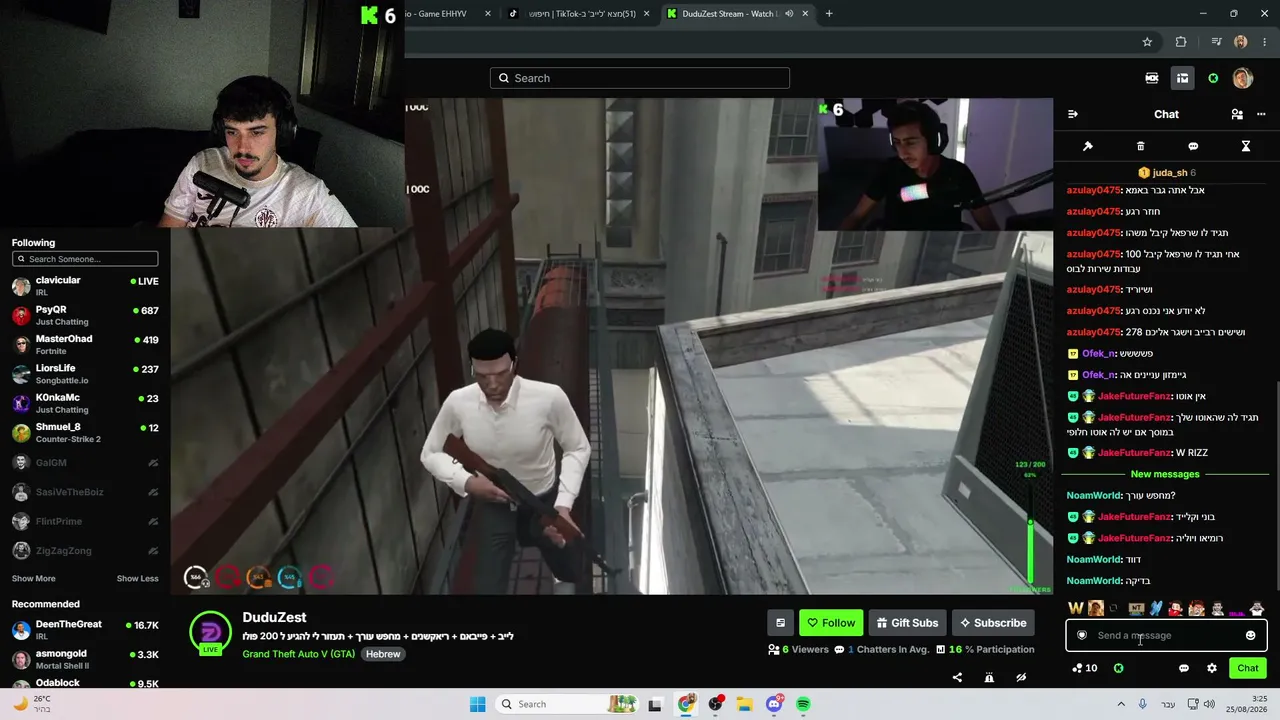
Task: Collapse the following list with Show Less
Action: click(137, 578)
